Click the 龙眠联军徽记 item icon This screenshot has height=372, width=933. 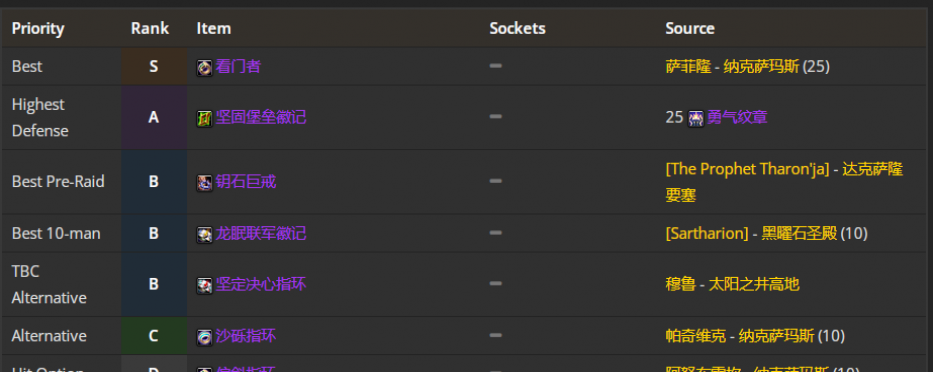point(205,235)
